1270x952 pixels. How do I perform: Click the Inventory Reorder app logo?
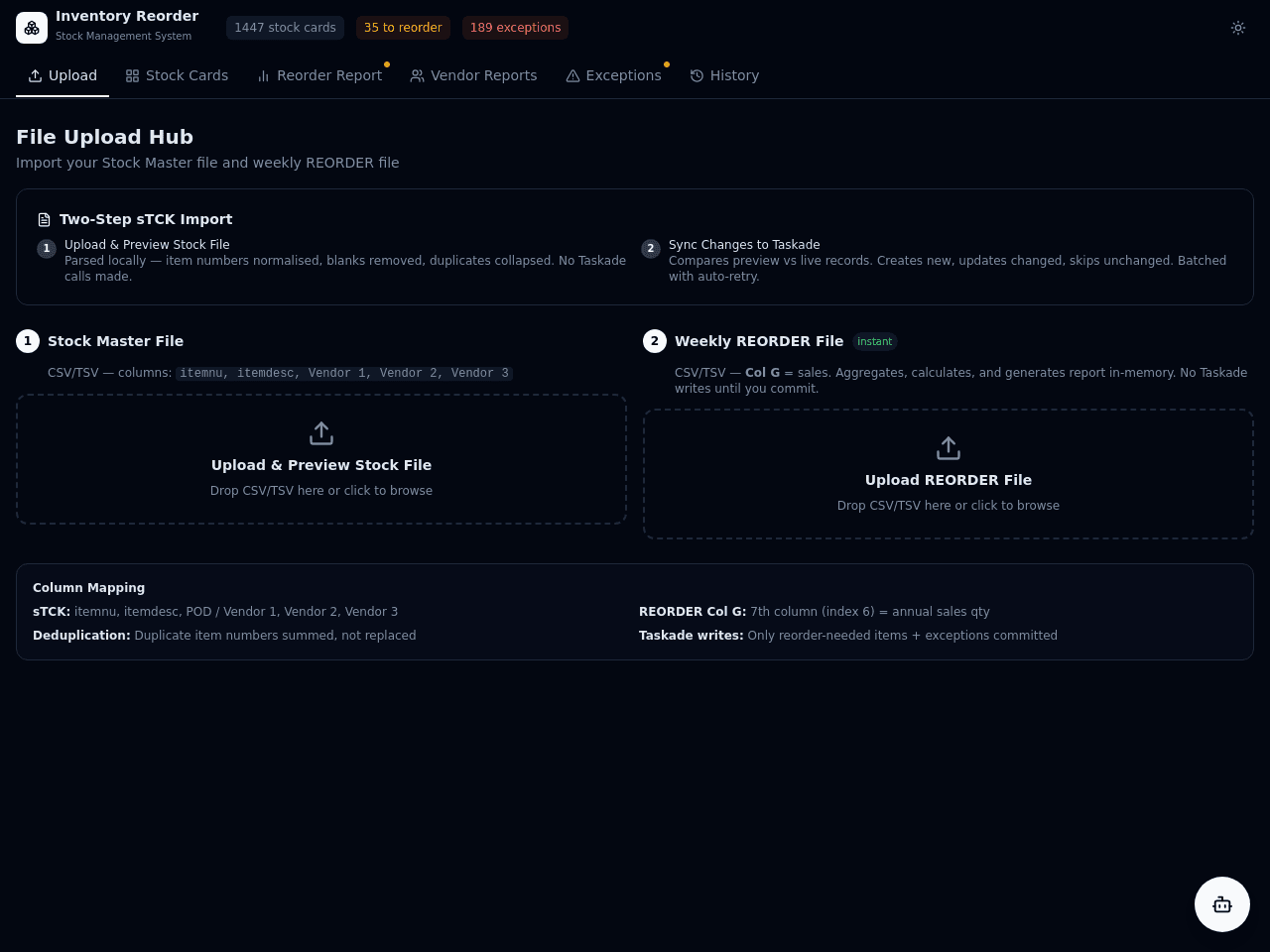[x=32, y=28]
